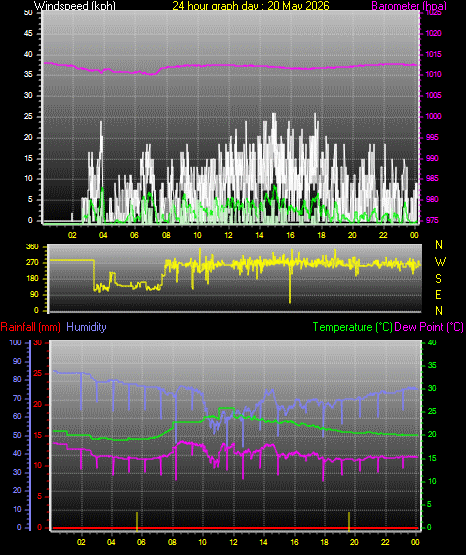This screenshot has height=555, width=466.
Task: Click the green 20 tick on temperature axis
Action: [x=432, y=435]
